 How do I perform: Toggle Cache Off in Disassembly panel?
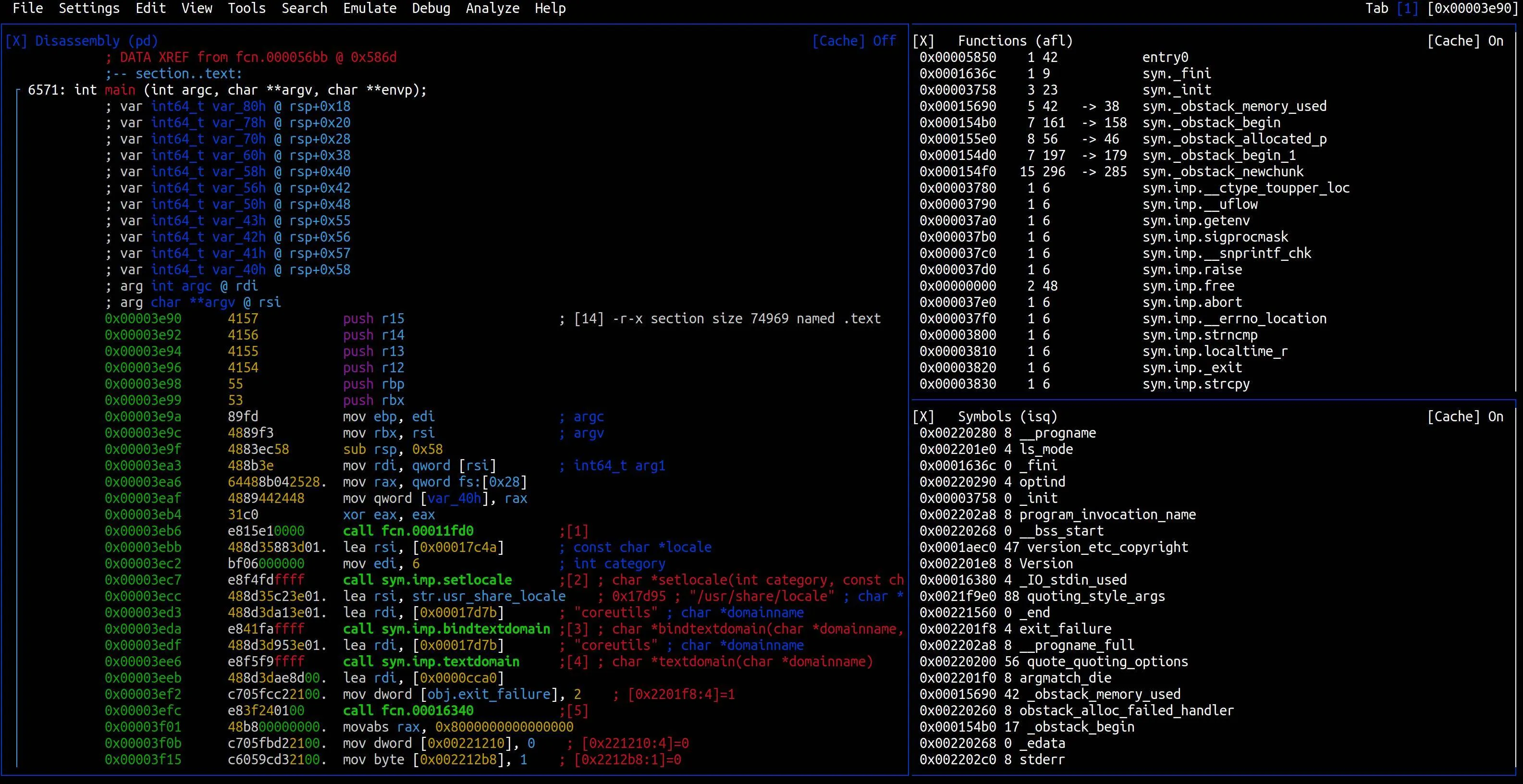point(854,41)
